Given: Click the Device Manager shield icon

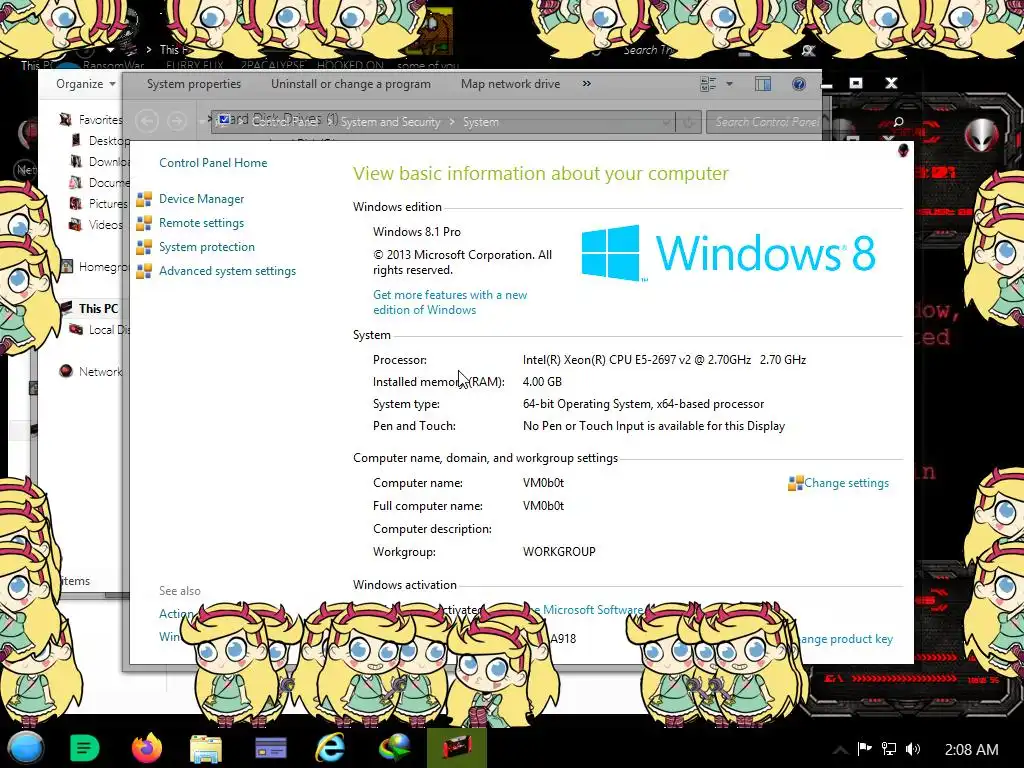Looking at the screenshot, I should click(144, 199).
